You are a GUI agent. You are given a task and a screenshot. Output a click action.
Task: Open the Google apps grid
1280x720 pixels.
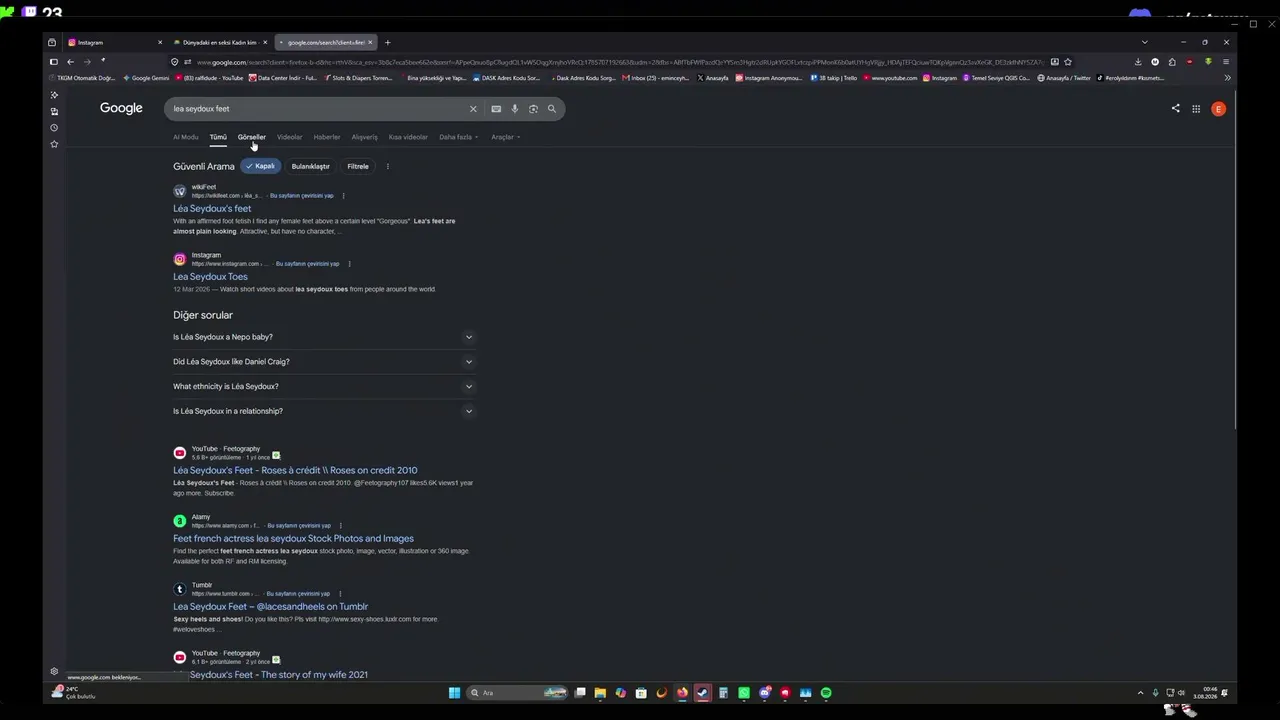pyautogui.click(x=1196, y=109)
